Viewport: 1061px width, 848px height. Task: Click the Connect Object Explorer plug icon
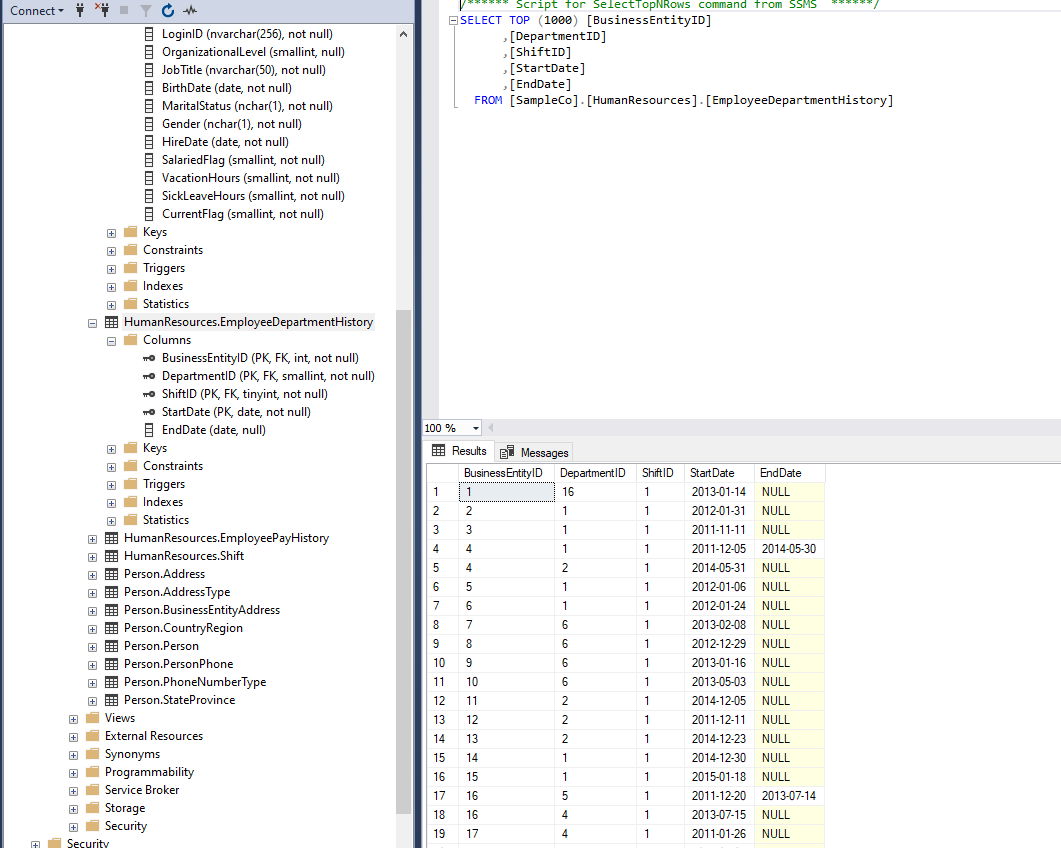click(x=80, y=10)
